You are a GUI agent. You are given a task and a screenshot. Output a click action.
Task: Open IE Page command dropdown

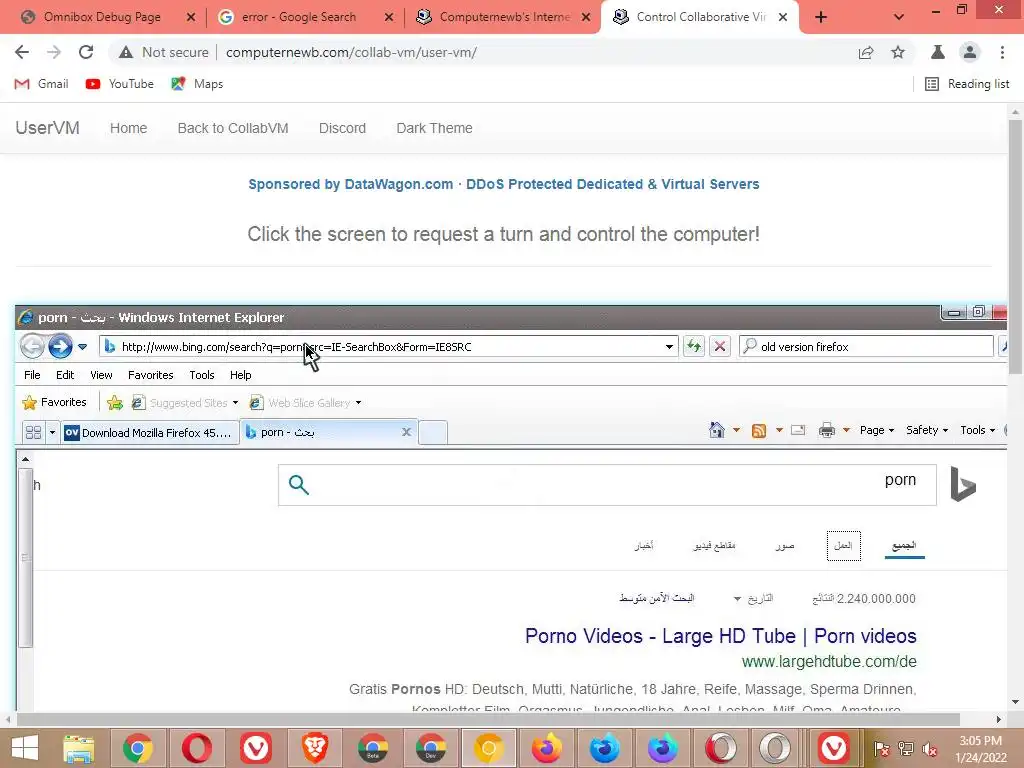click(876, 430)
